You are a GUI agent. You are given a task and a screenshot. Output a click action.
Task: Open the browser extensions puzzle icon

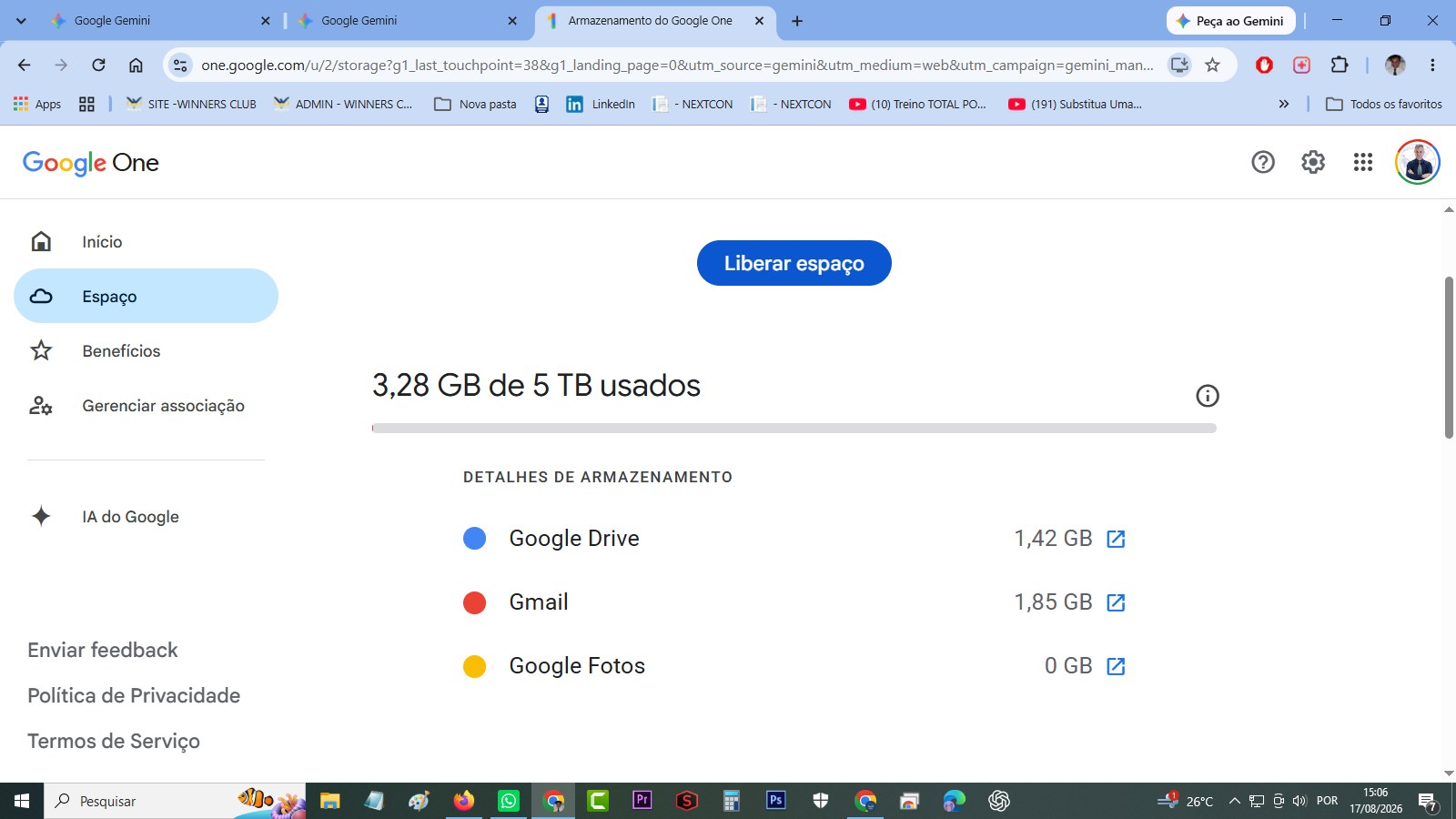click(1340, 65)
